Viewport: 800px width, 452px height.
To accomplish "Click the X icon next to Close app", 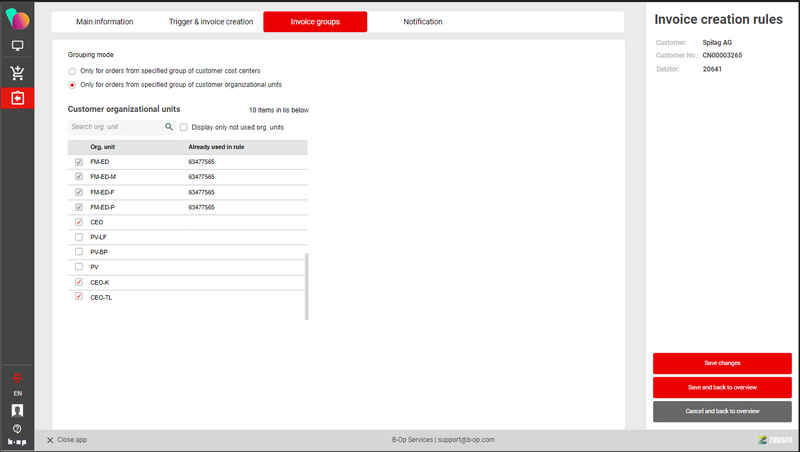I will click(50, 440).
